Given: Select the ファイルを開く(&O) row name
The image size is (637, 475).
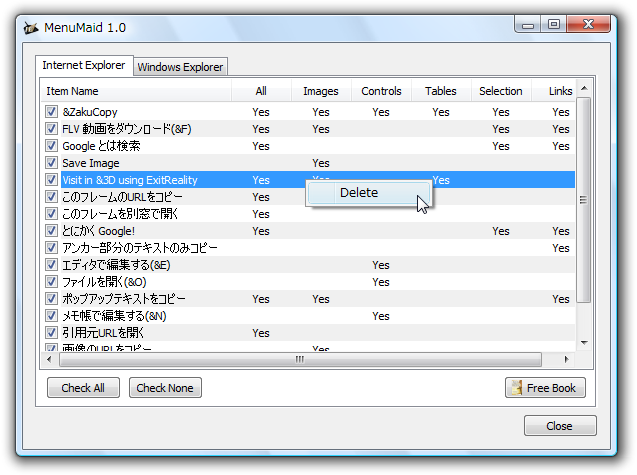Looking at the screenshot, I should point(104,282).
